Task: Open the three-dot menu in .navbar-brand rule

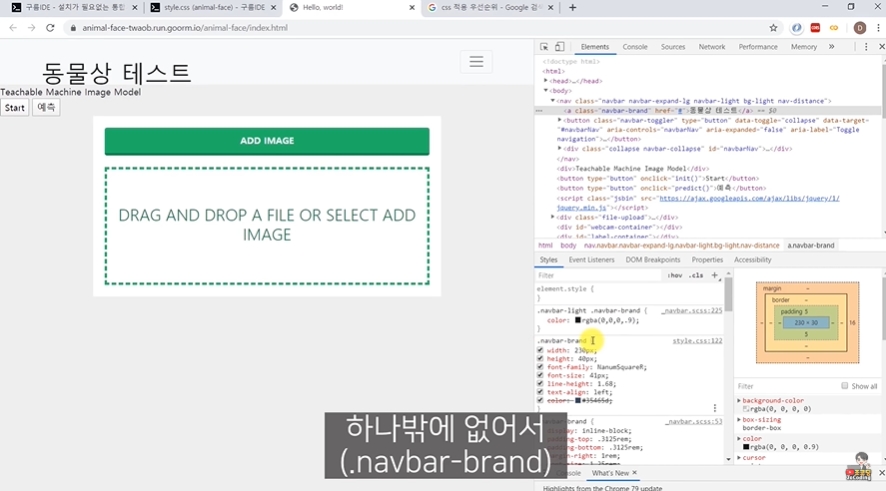Action: point(715,408)
